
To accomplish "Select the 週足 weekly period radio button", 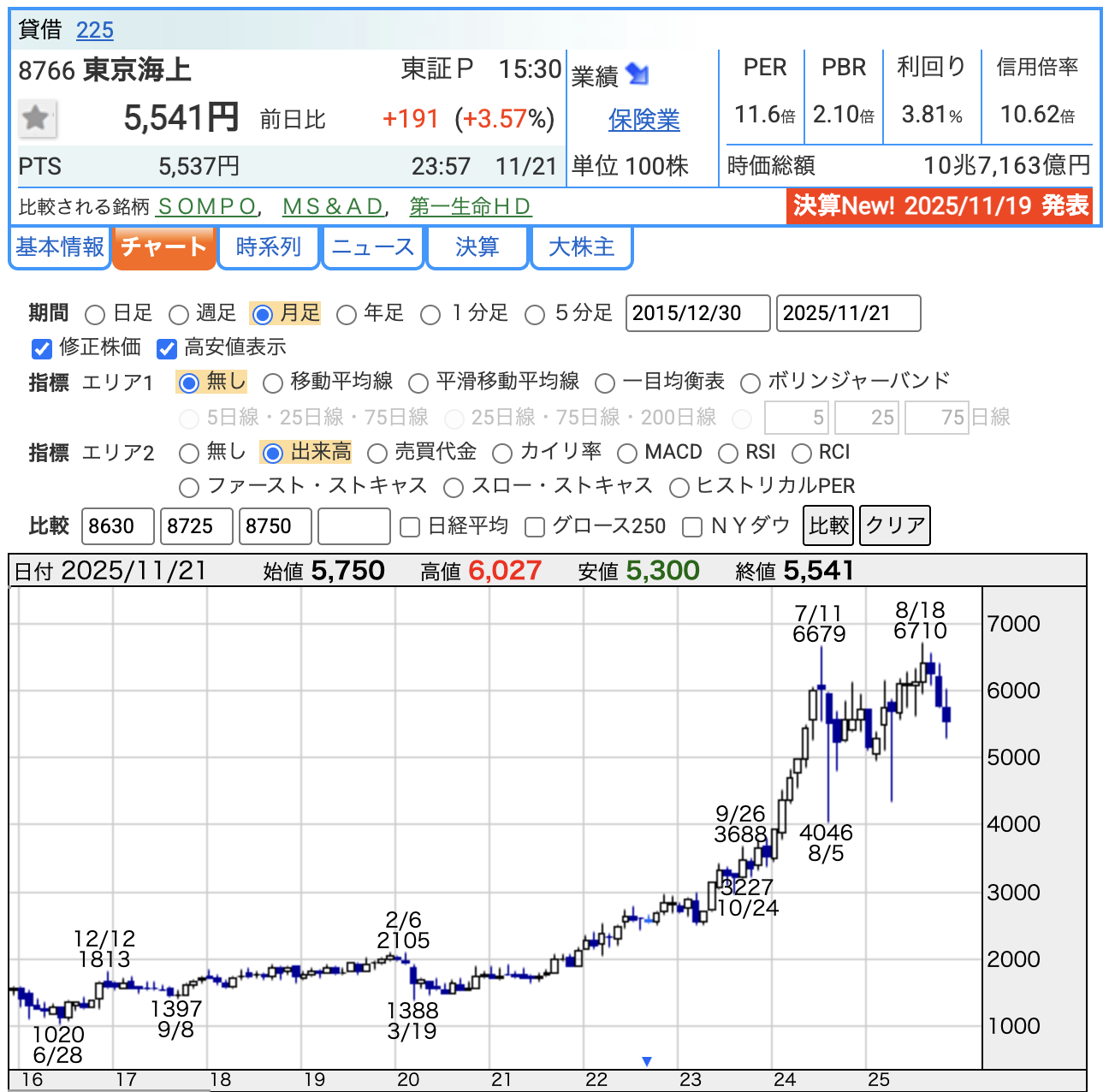I will coord(179,315).
